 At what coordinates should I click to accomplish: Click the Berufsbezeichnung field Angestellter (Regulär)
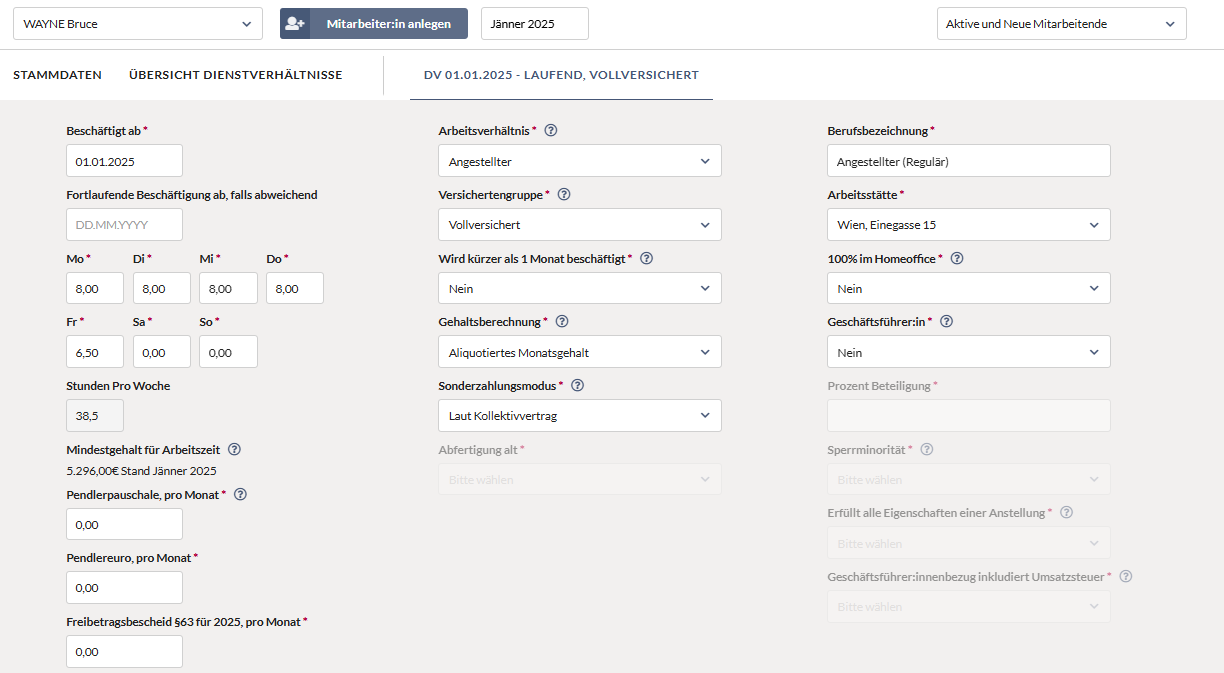coord(969,161)
